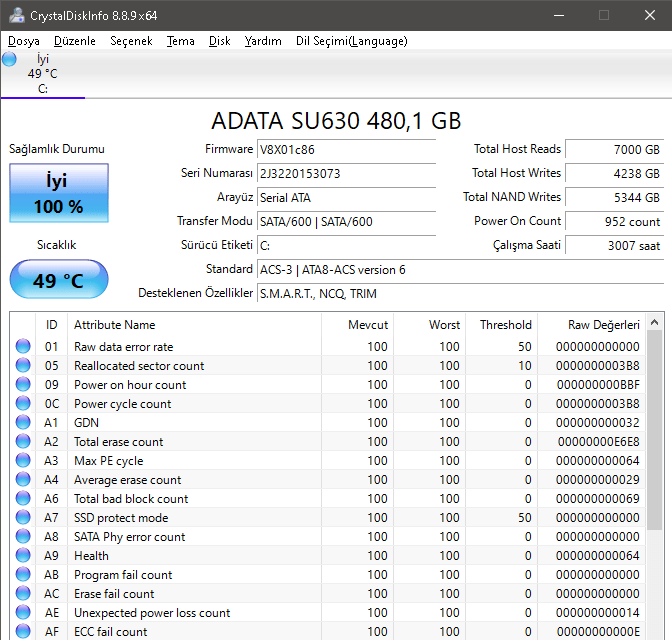Click the İyi 100 % health status button

coord(59,193)
